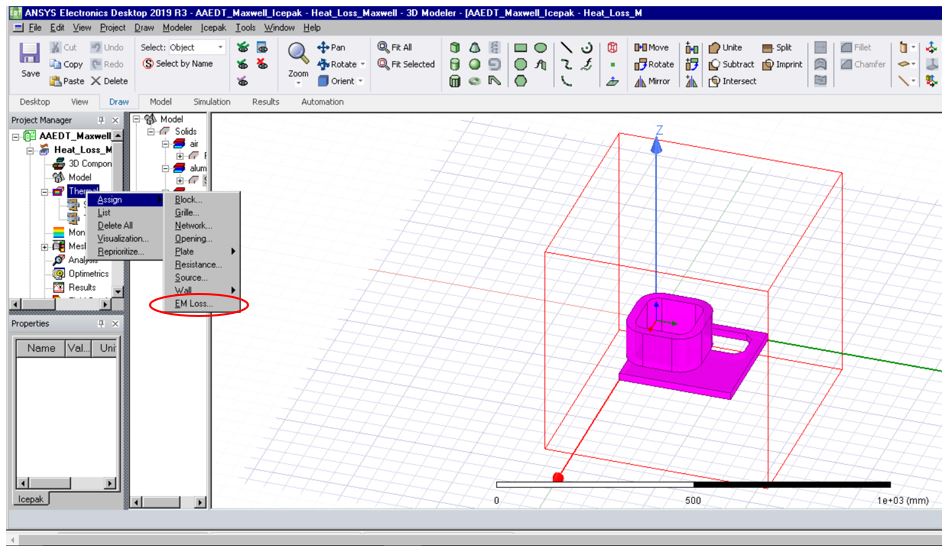The width and height of the screenshot is (950, 553).
Task: Select the draw regular polygon icon
Action: [x=520, y=81]
